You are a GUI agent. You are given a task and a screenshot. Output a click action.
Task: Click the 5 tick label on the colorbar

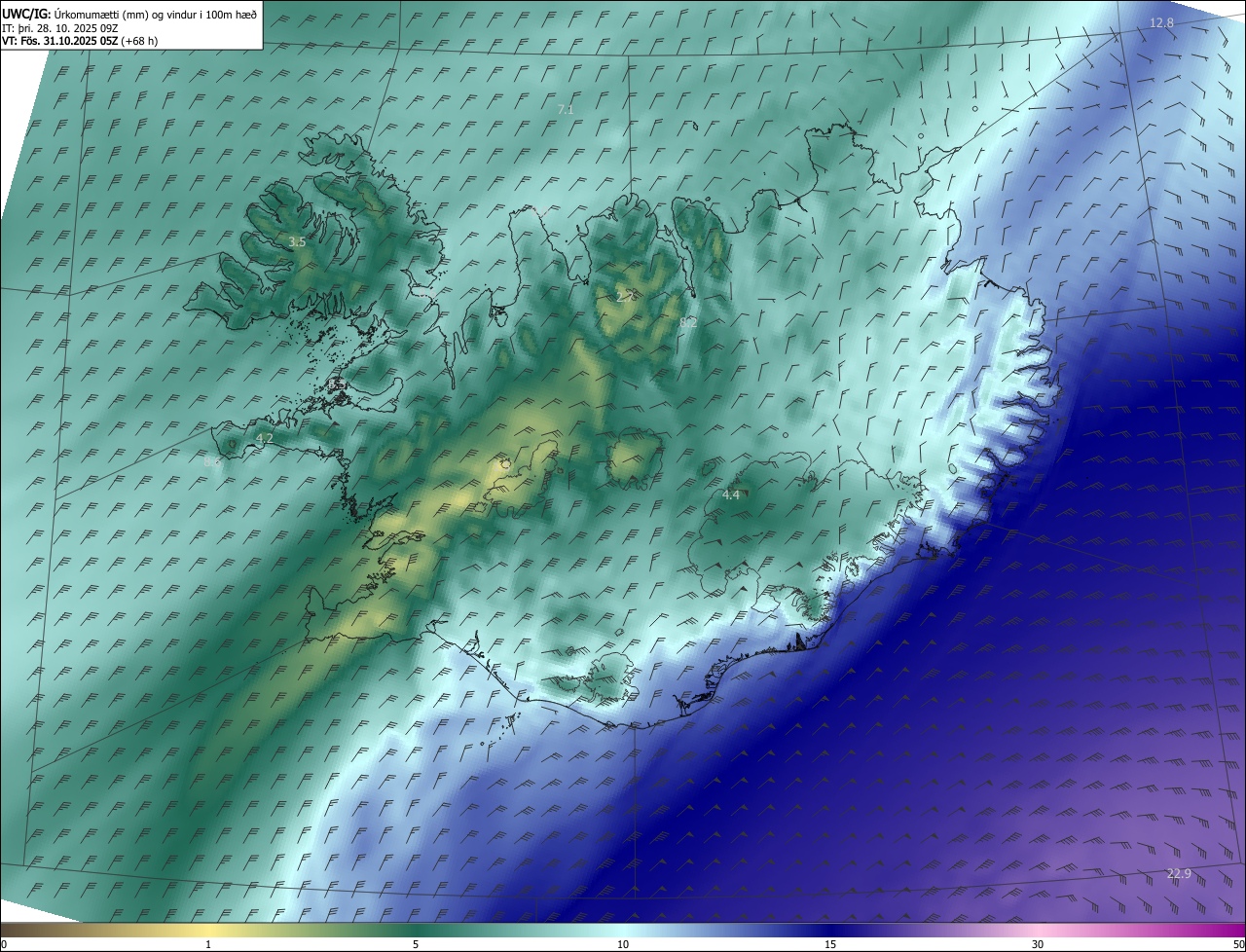click(416, 944)
